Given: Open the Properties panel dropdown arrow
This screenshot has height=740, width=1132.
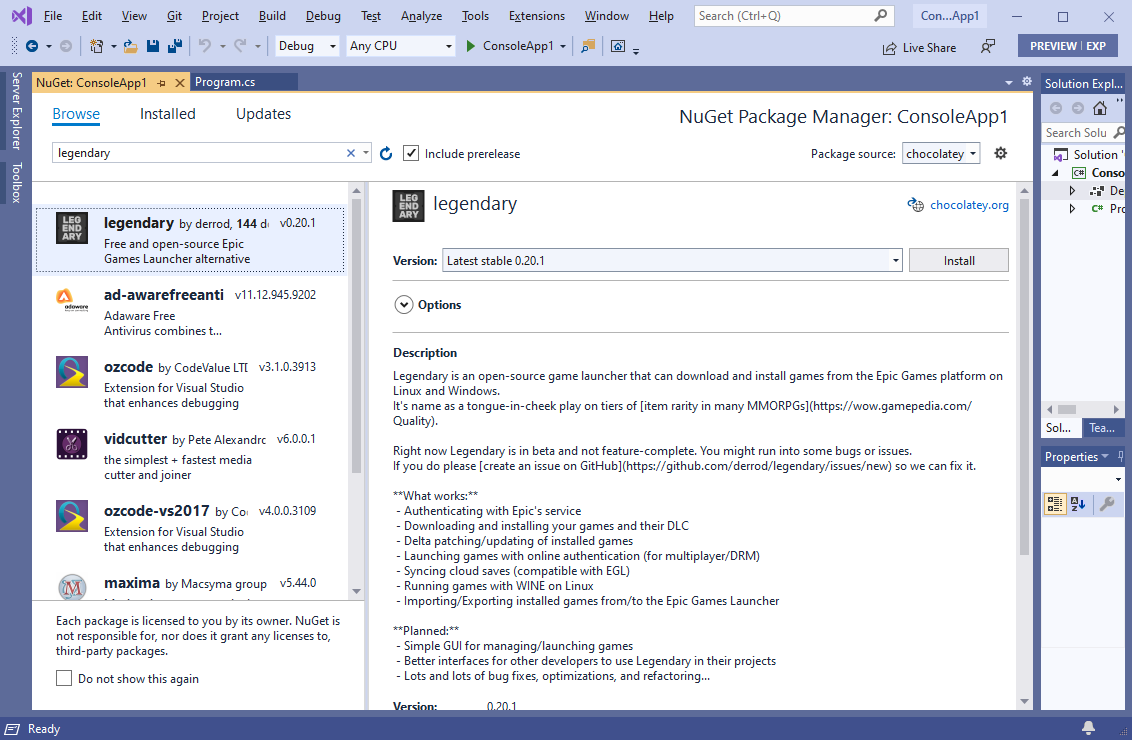Looking at the screenshot, I should (x=1105, y=456).
